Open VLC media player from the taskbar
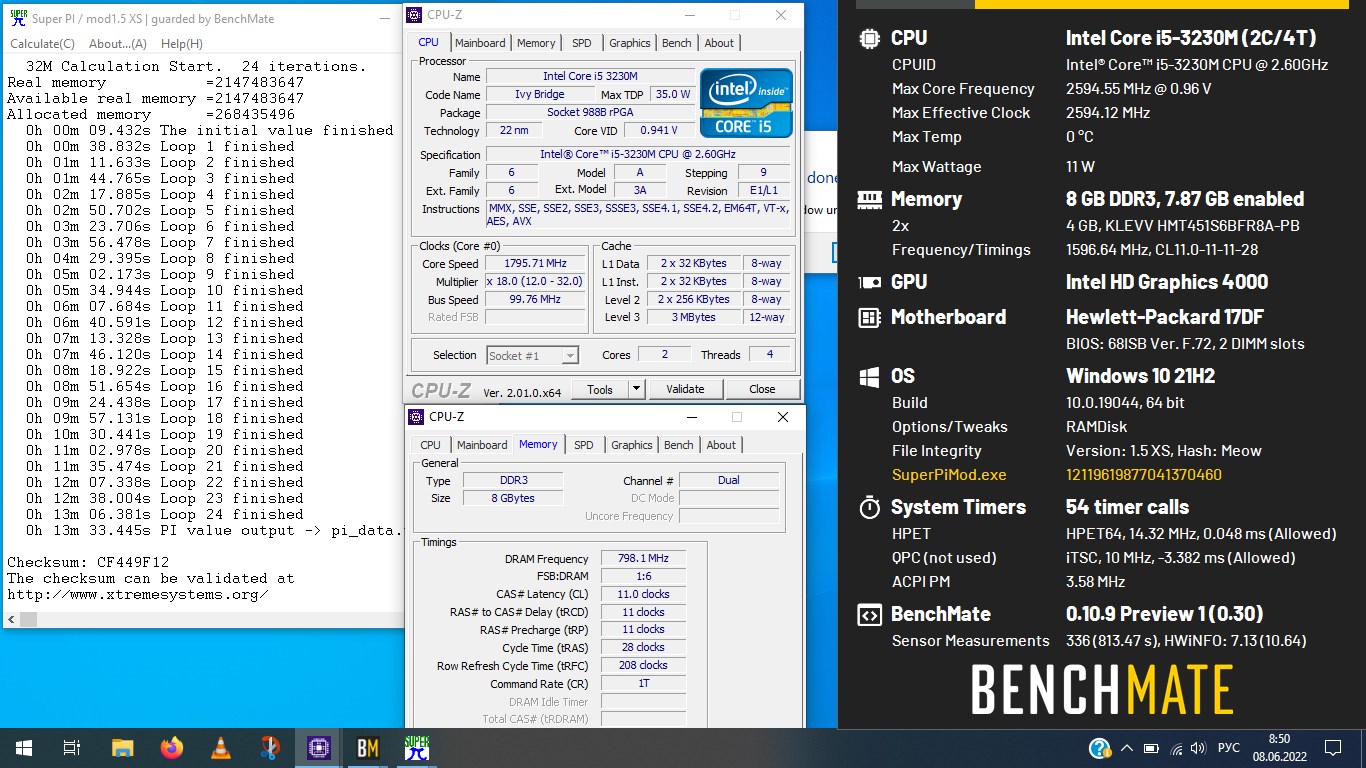 [221, 747]
